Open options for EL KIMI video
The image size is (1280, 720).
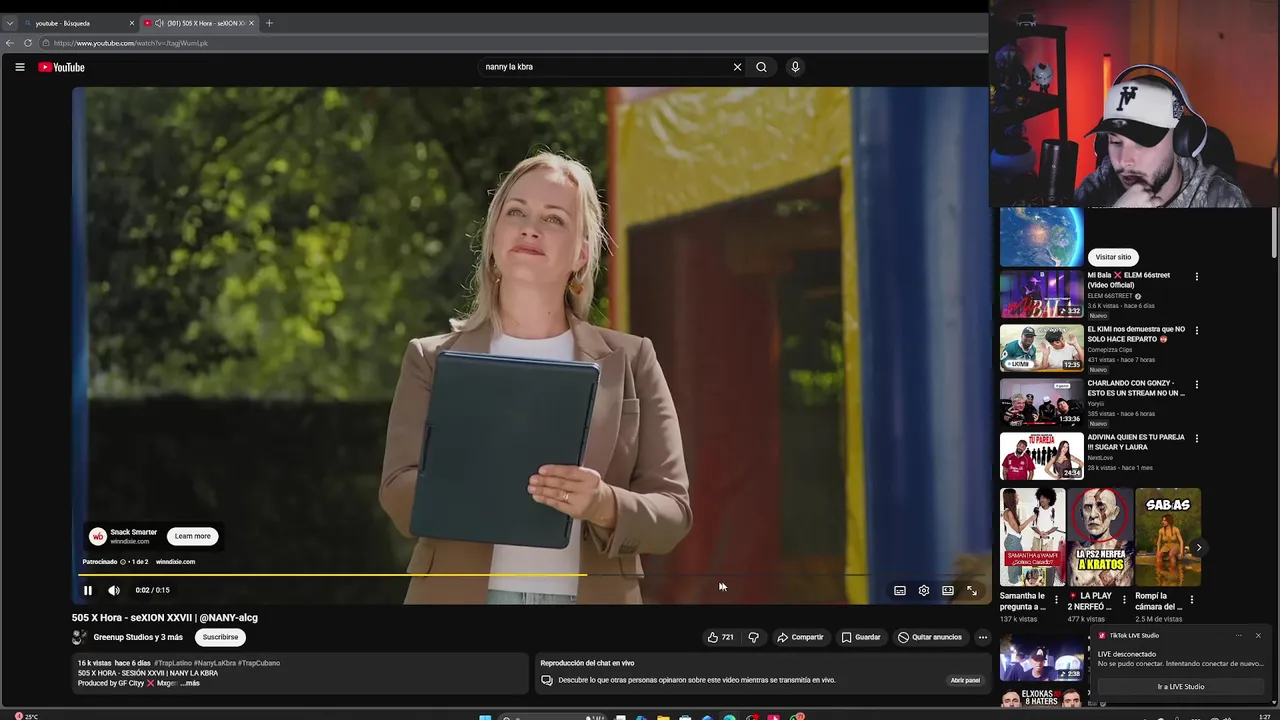[x=1197, y=330]
